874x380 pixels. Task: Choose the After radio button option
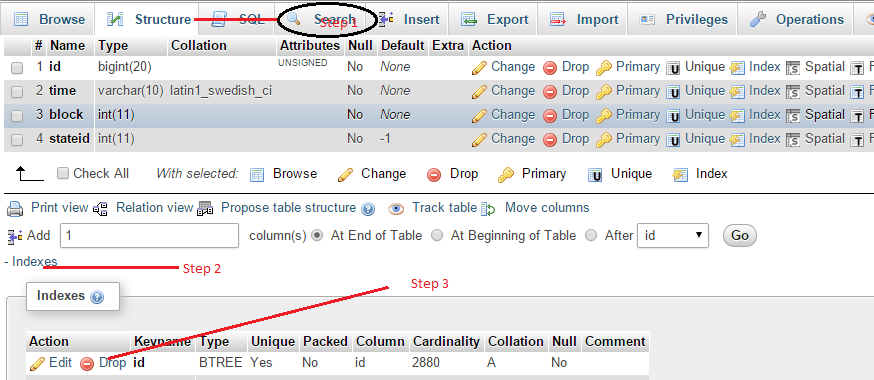pyautogui.click(x=591, y=236)
